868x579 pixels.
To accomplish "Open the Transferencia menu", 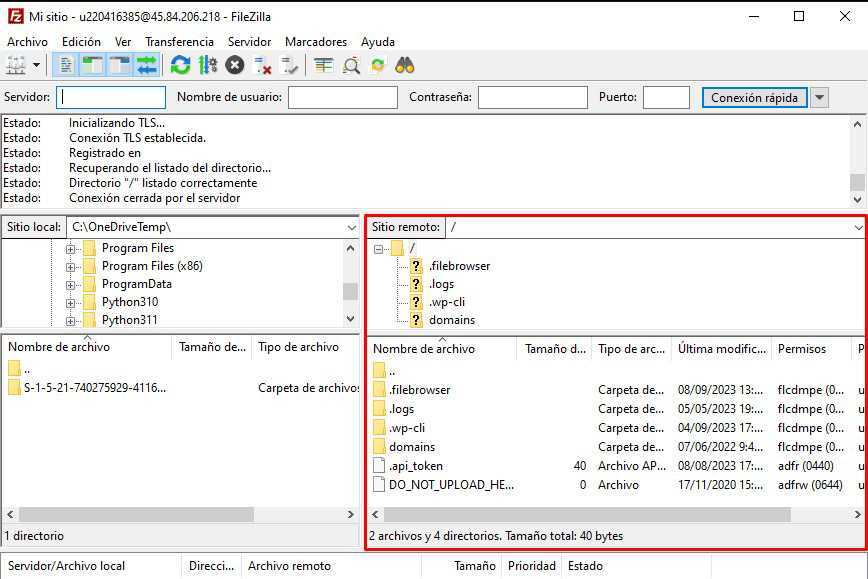I will click(180, 42).
